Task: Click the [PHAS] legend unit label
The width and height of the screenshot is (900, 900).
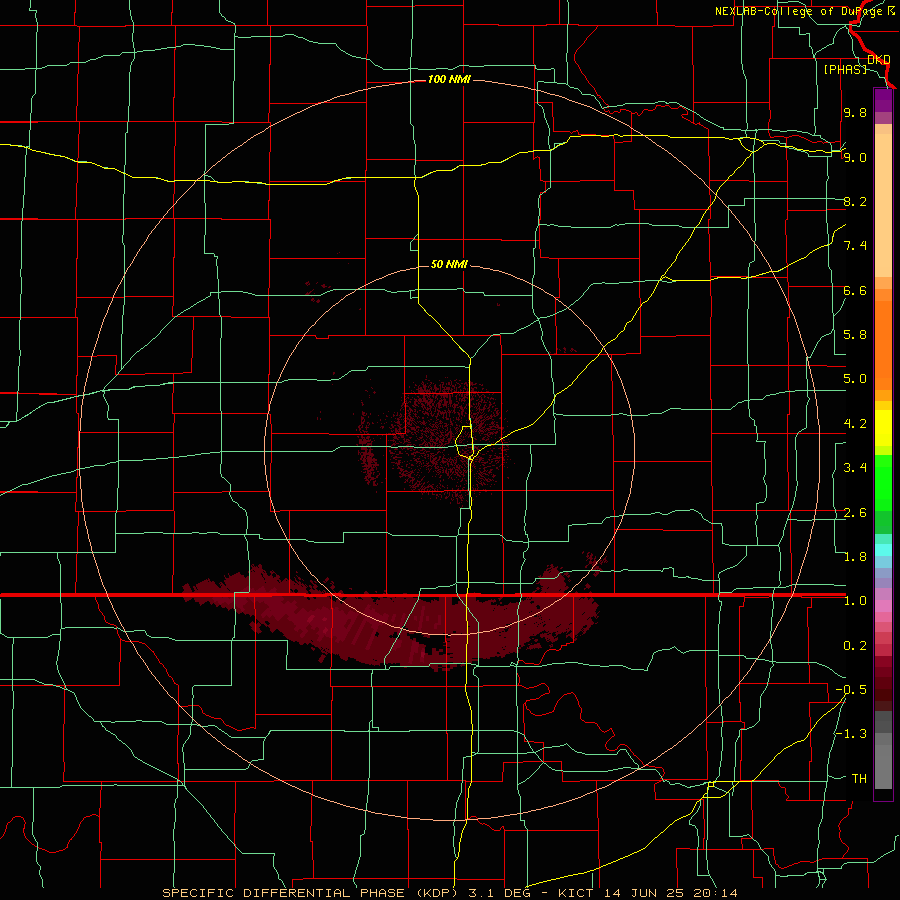Action: click(845, 69)
